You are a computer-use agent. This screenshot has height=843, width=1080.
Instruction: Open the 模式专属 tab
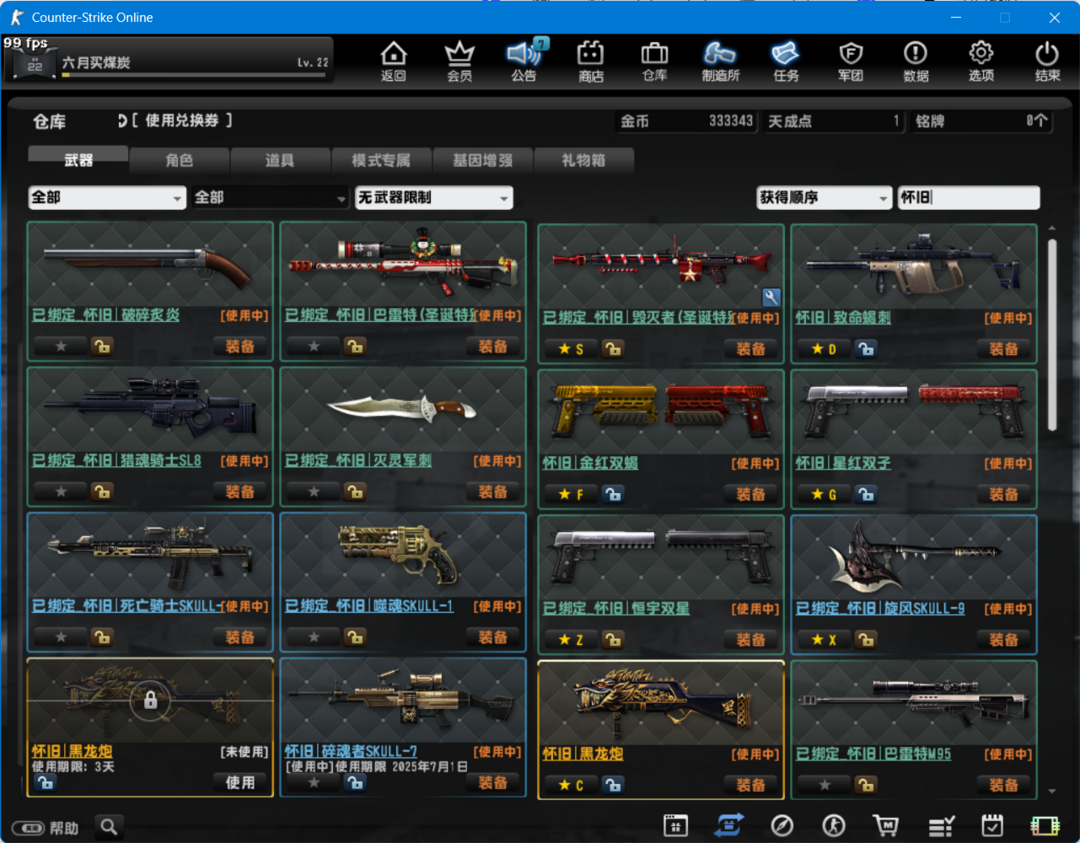click(x=381, y=160)
